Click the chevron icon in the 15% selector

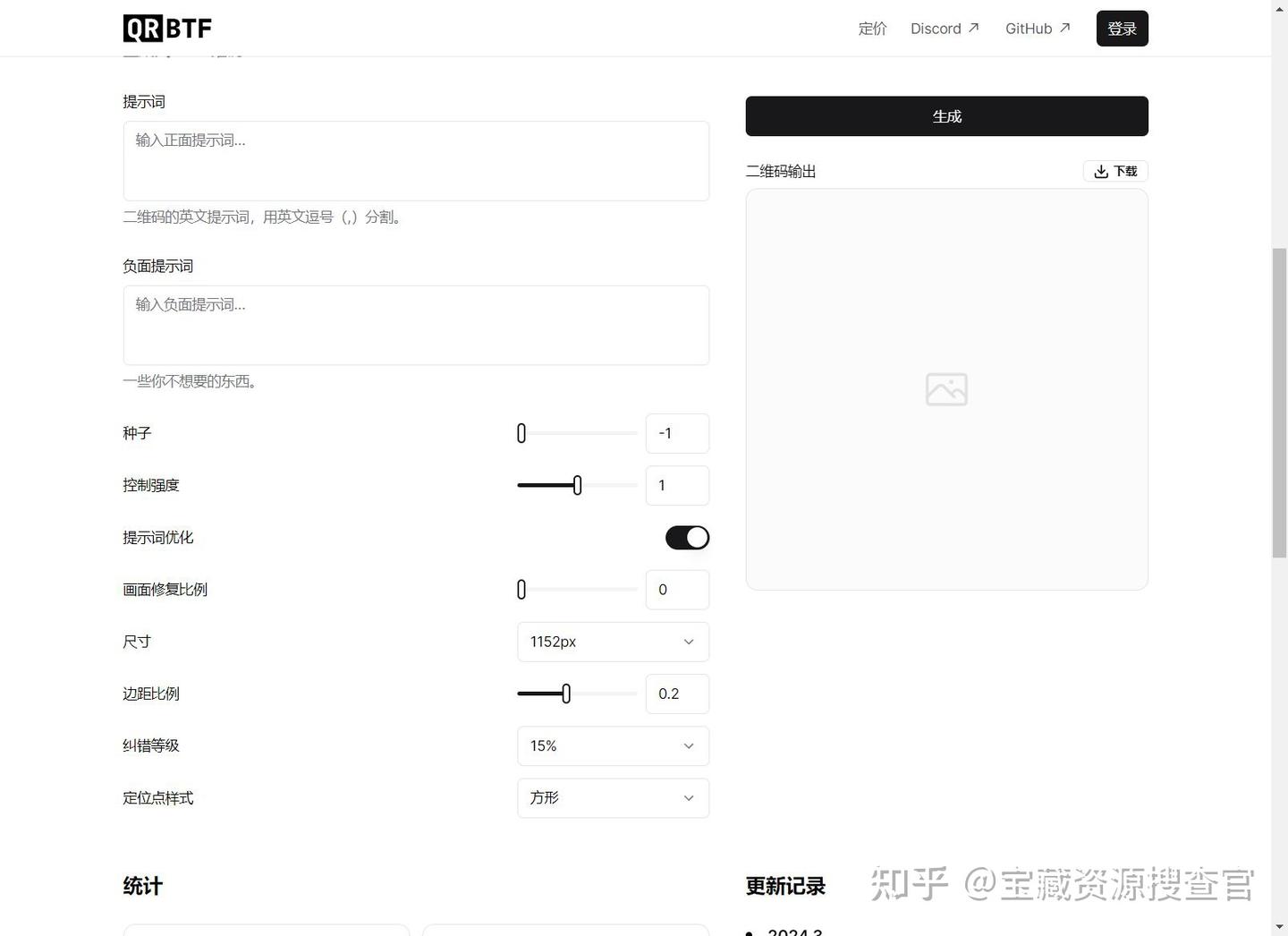689,746
